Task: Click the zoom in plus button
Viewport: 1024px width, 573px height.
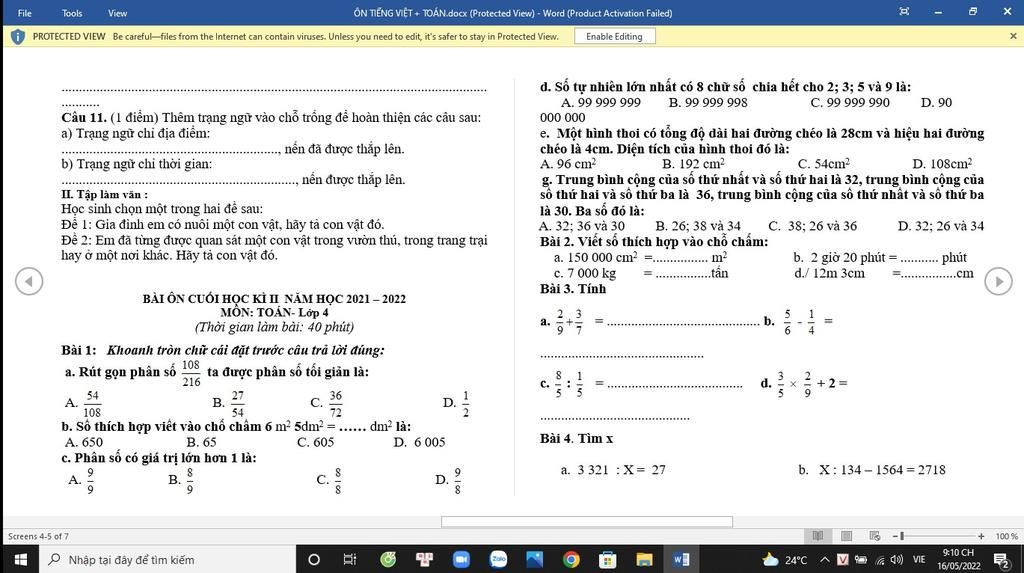Action: [981, 536]
